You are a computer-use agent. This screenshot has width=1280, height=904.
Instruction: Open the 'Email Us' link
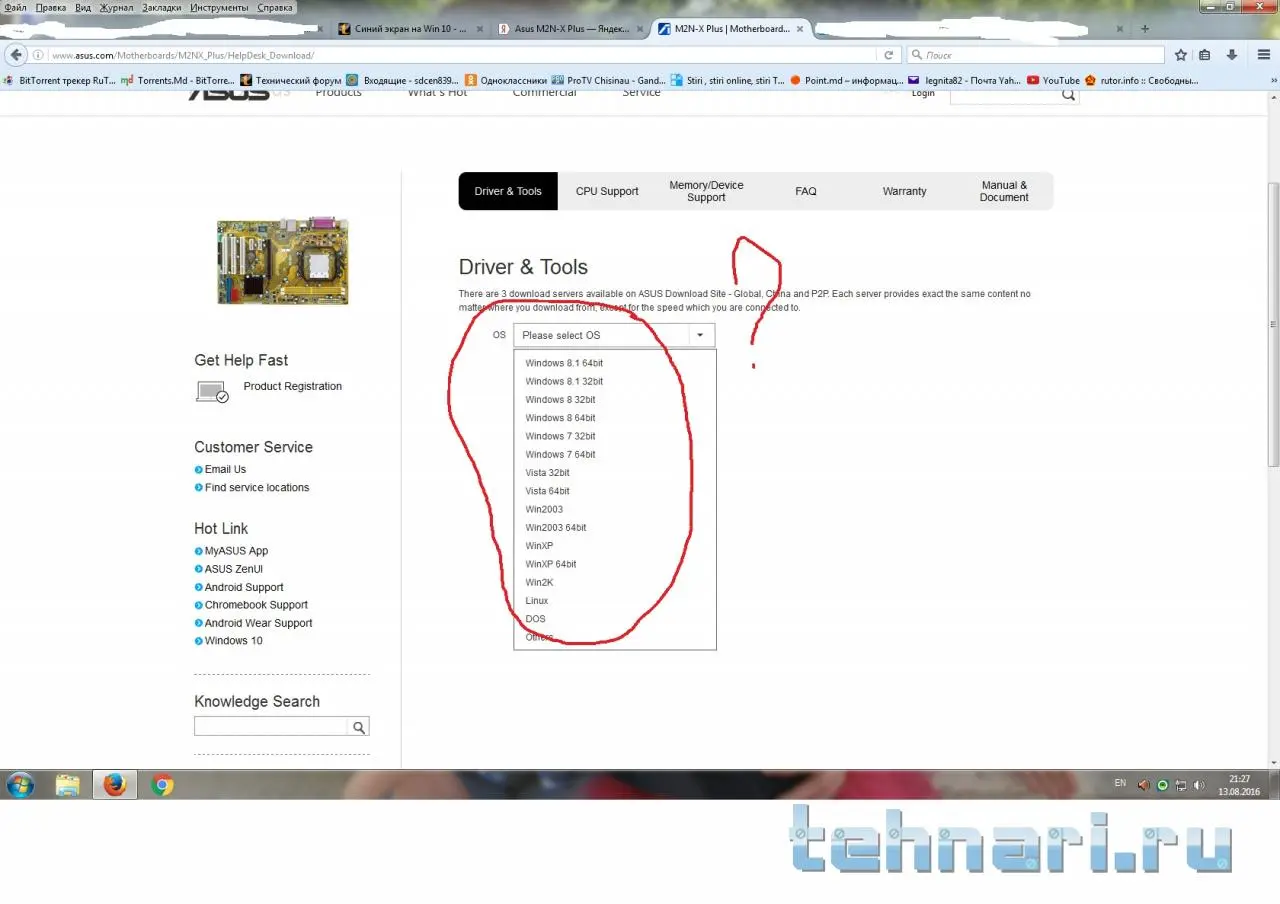pos(225,469)
